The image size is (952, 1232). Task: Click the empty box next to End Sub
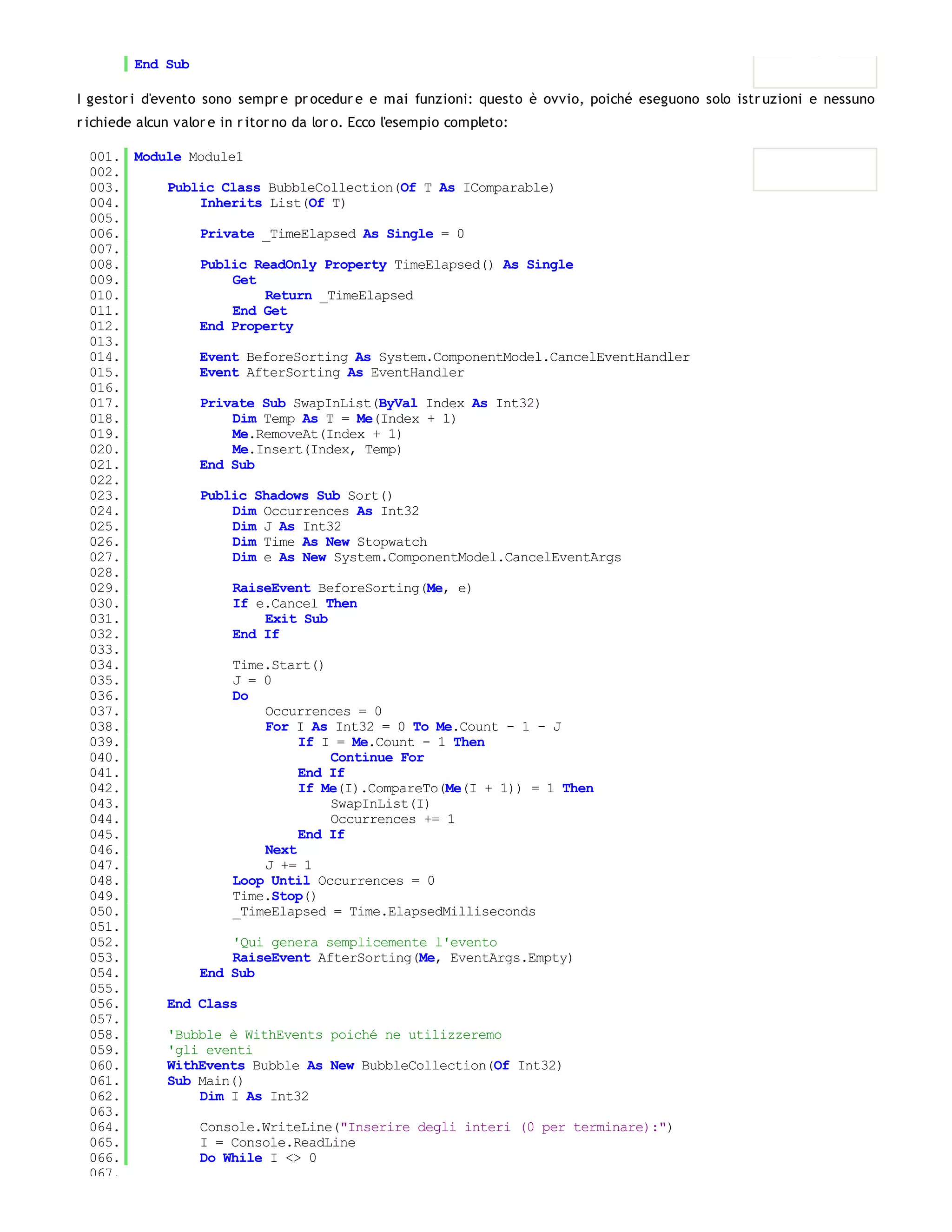pos(814,72)
